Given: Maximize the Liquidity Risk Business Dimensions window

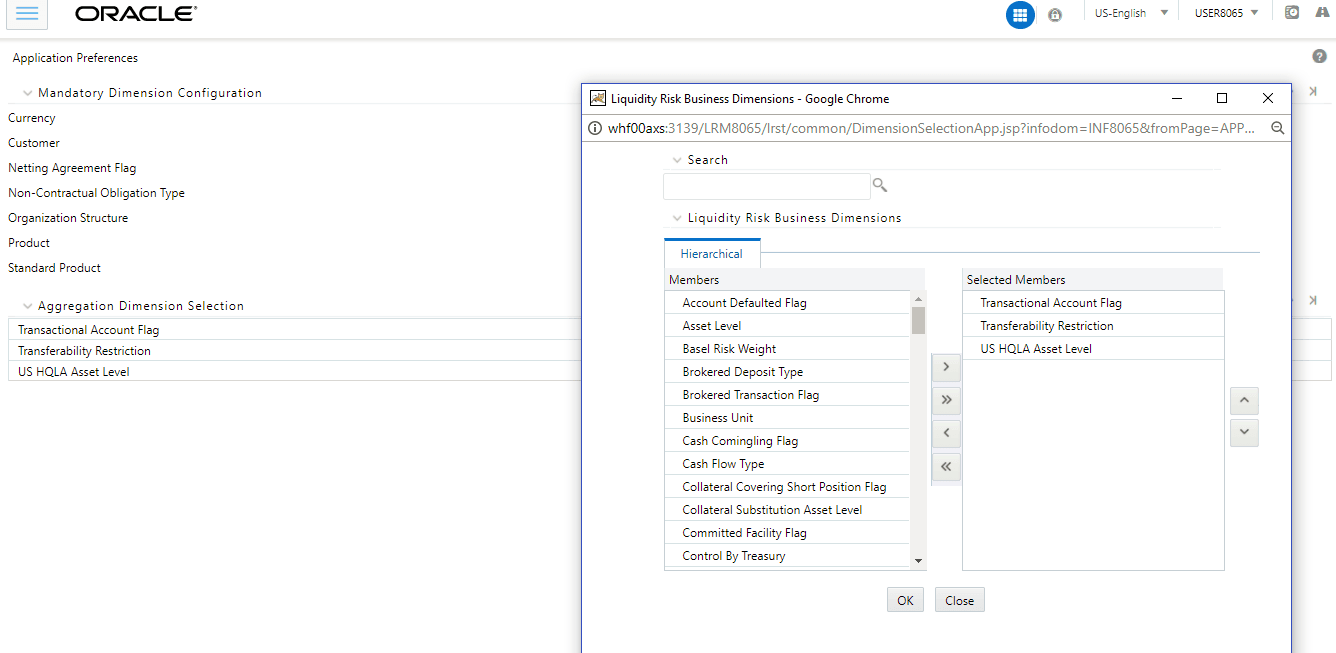Looking at the screenshot, I should [1221, 98].
